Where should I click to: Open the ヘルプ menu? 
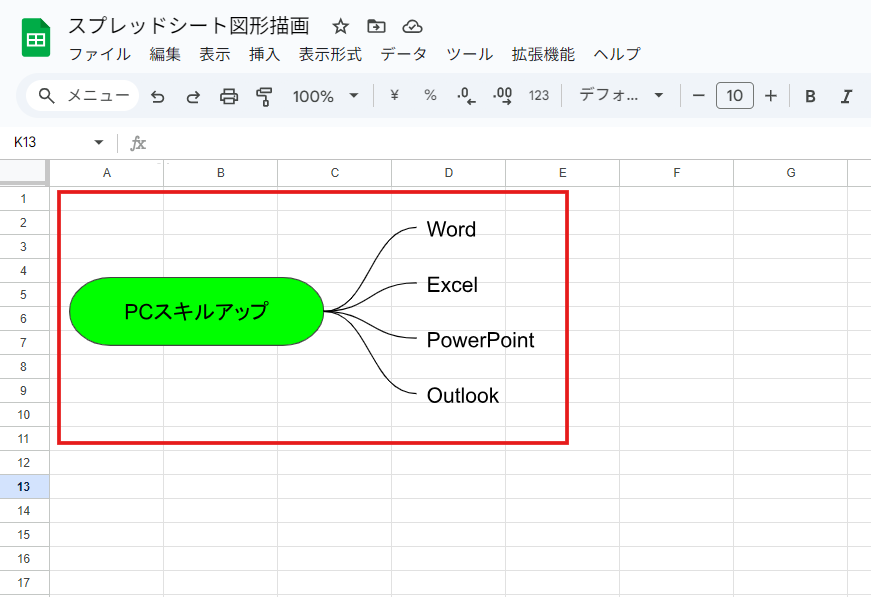click(617, 54)
